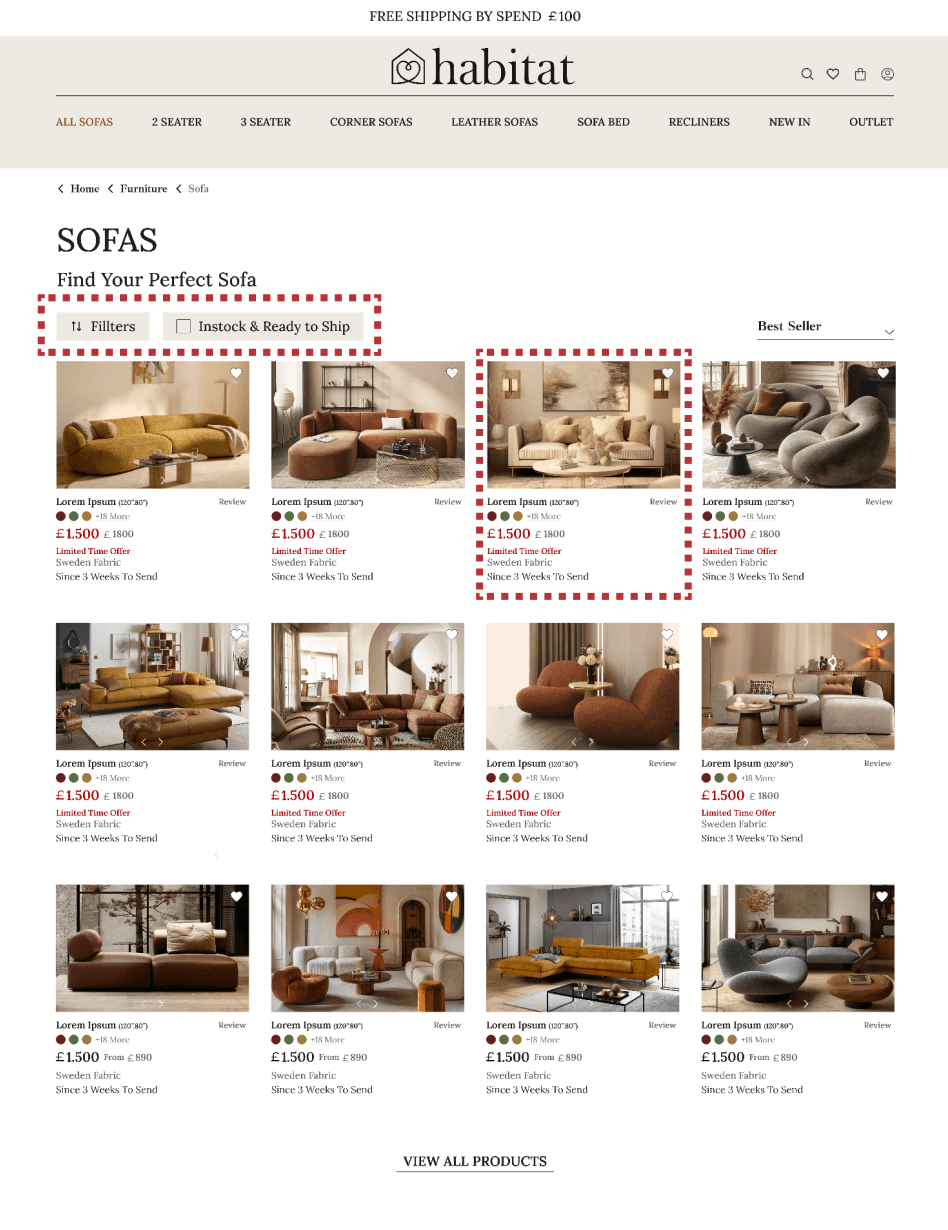Go to the 3 SEATER menu
This screenshot has width=948, height=1230.
click(265, 122)
